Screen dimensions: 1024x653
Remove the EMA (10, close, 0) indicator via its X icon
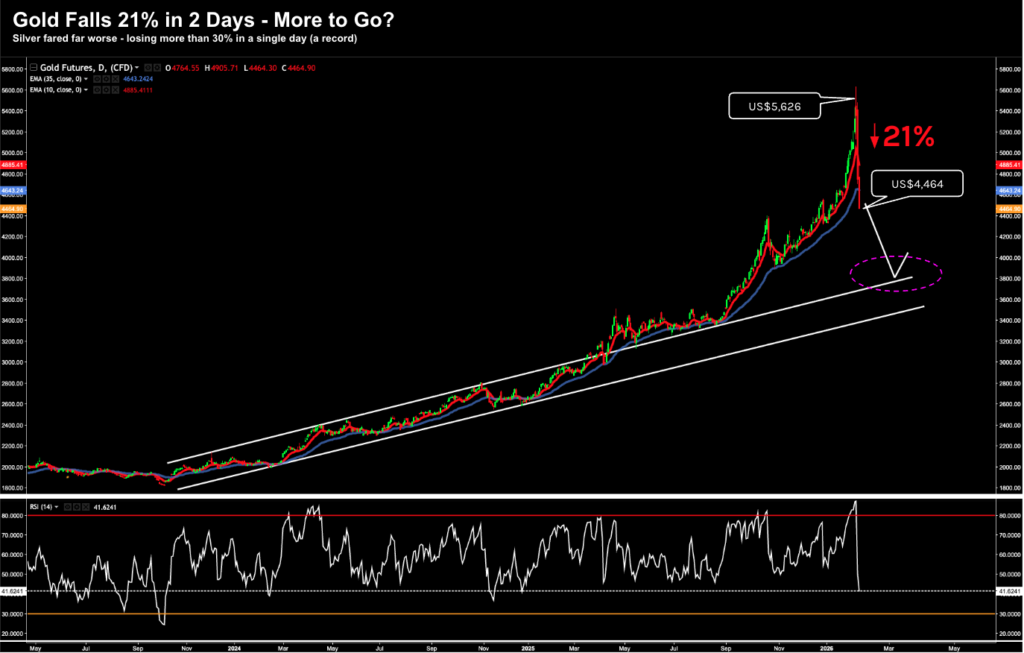click(x=114, y=89)
